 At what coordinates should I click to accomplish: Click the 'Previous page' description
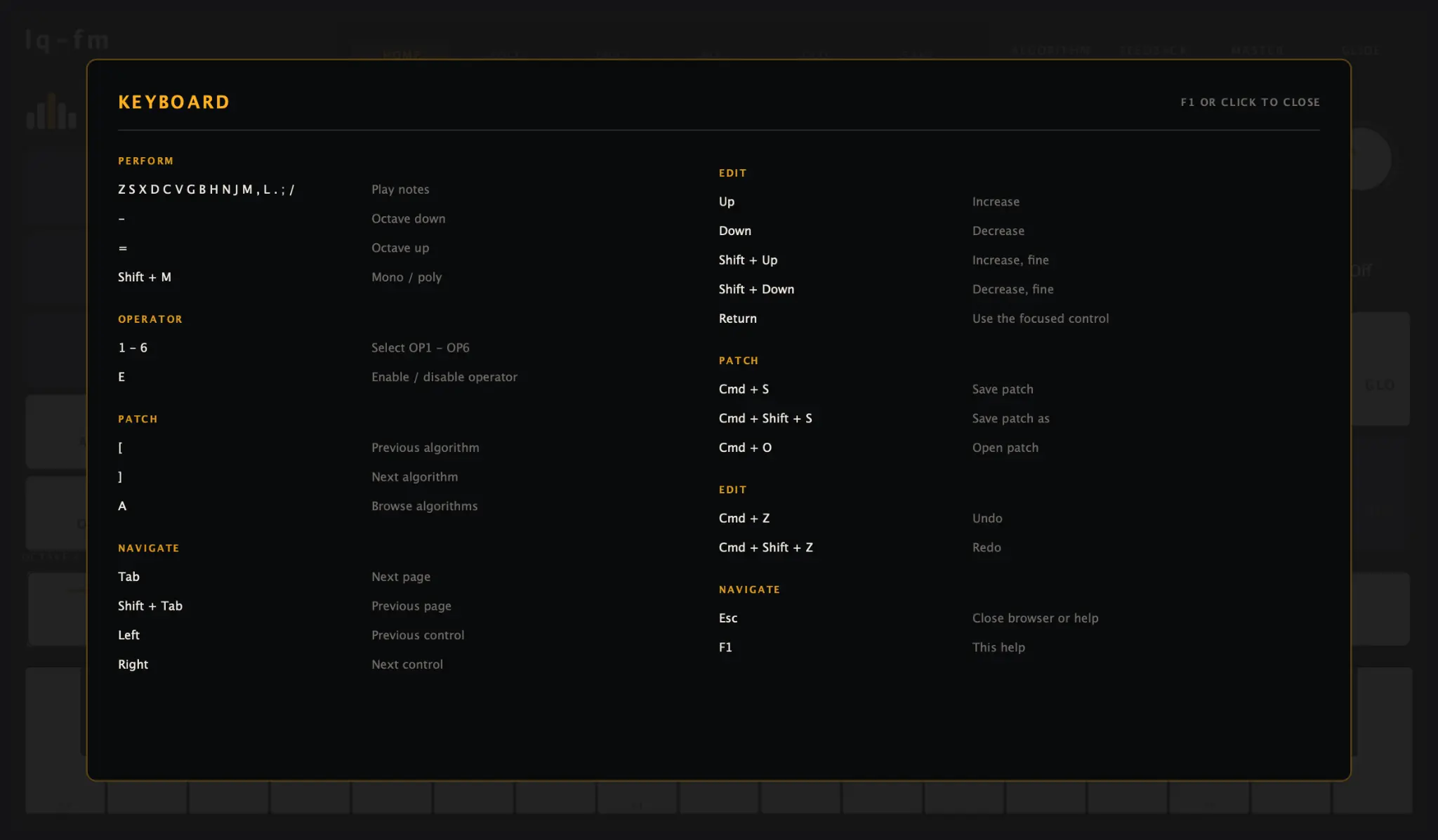(x=411, y=606)
